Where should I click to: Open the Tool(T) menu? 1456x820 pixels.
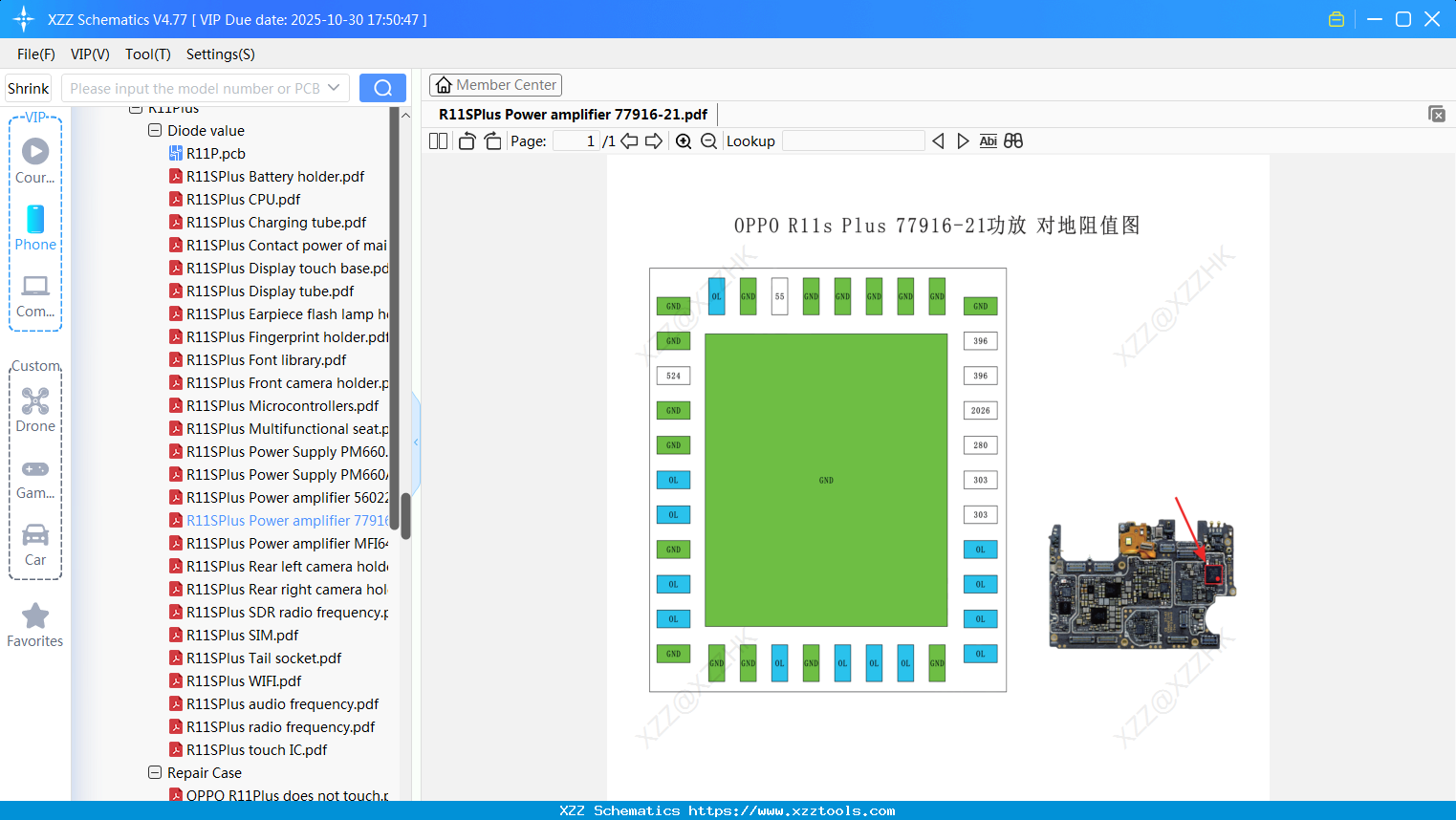click(148, 54)
